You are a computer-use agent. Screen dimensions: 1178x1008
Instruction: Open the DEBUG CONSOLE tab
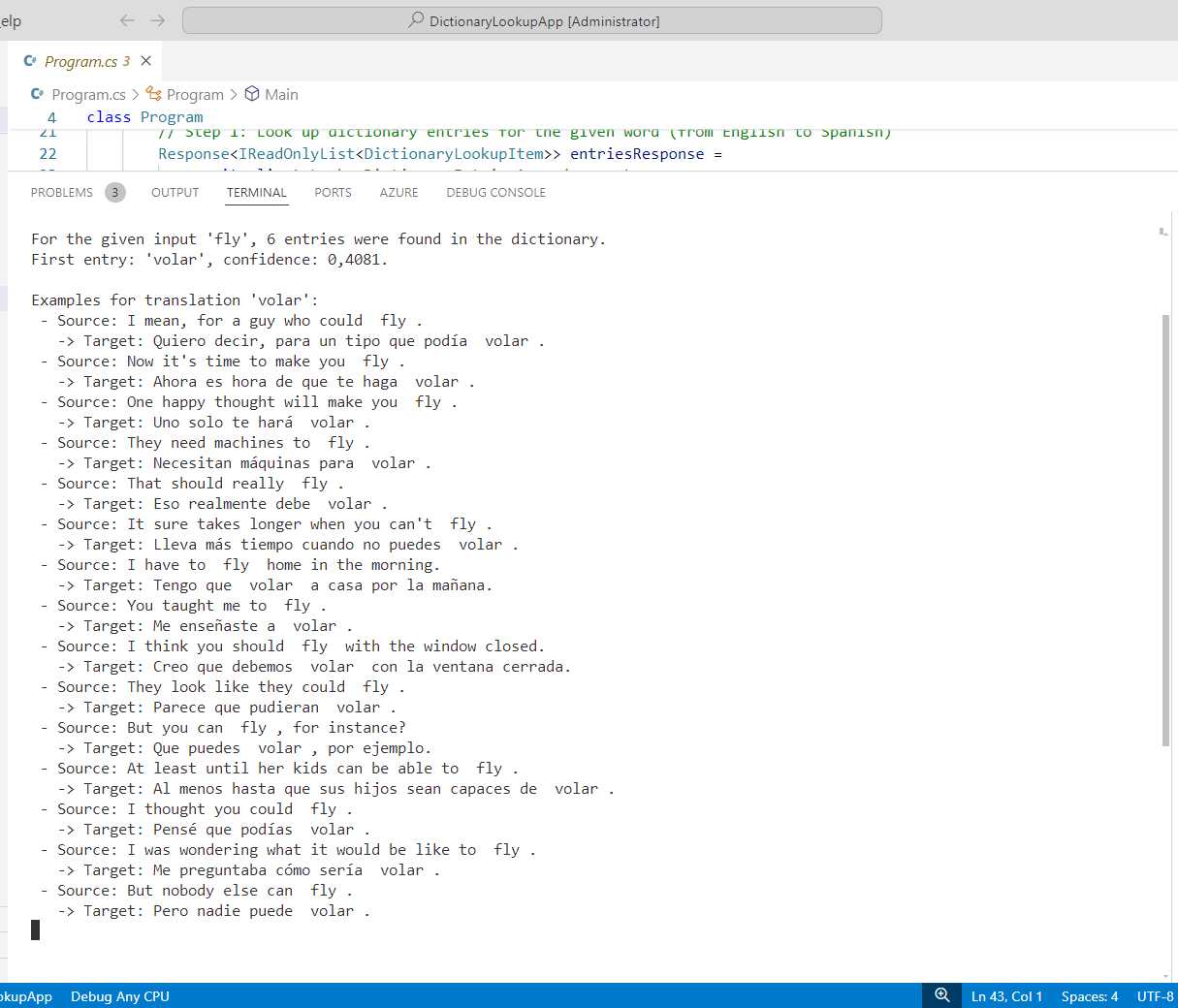(x=495, y=192)
